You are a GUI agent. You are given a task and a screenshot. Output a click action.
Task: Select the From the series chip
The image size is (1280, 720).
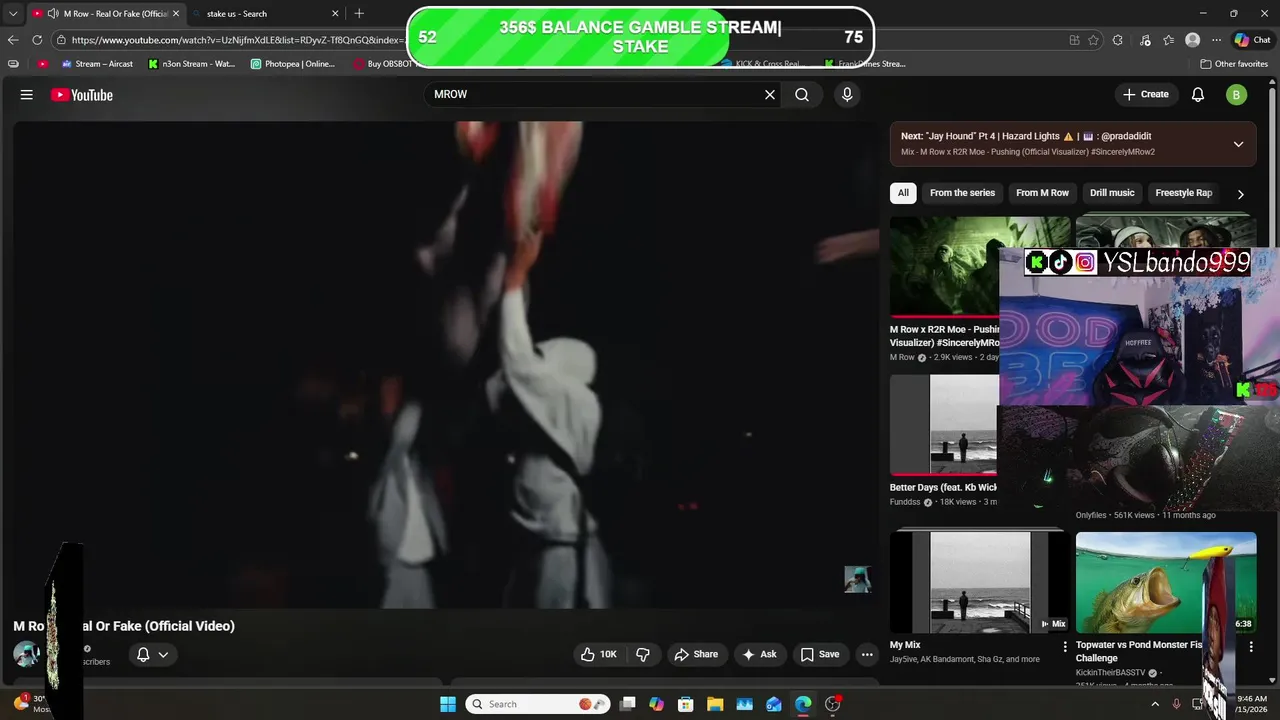point(962,193)
